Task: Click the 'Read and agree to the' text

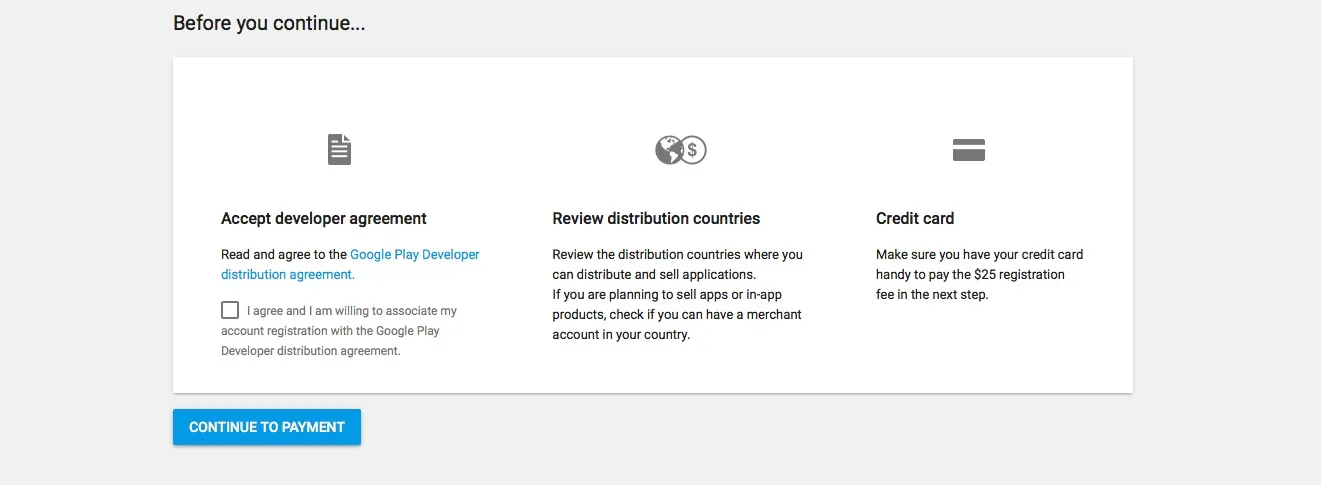Action: (x=284, y=255)
